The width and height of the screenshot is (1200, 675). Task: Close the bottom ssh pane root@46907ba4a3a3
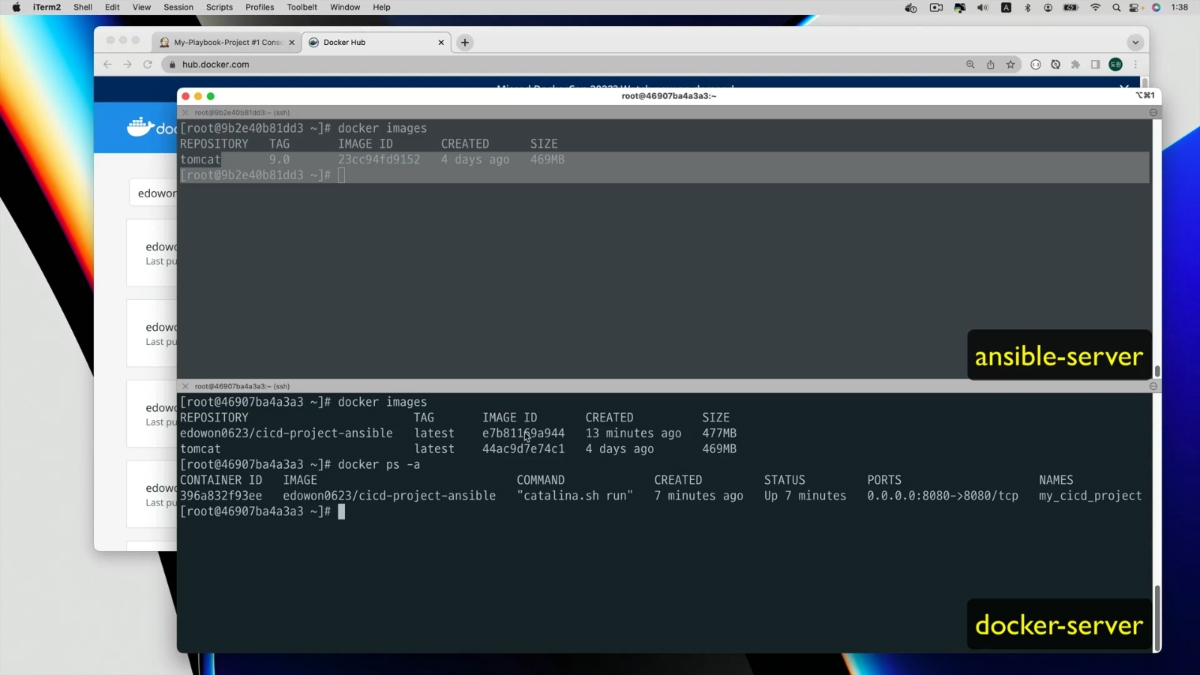[185, 386]
